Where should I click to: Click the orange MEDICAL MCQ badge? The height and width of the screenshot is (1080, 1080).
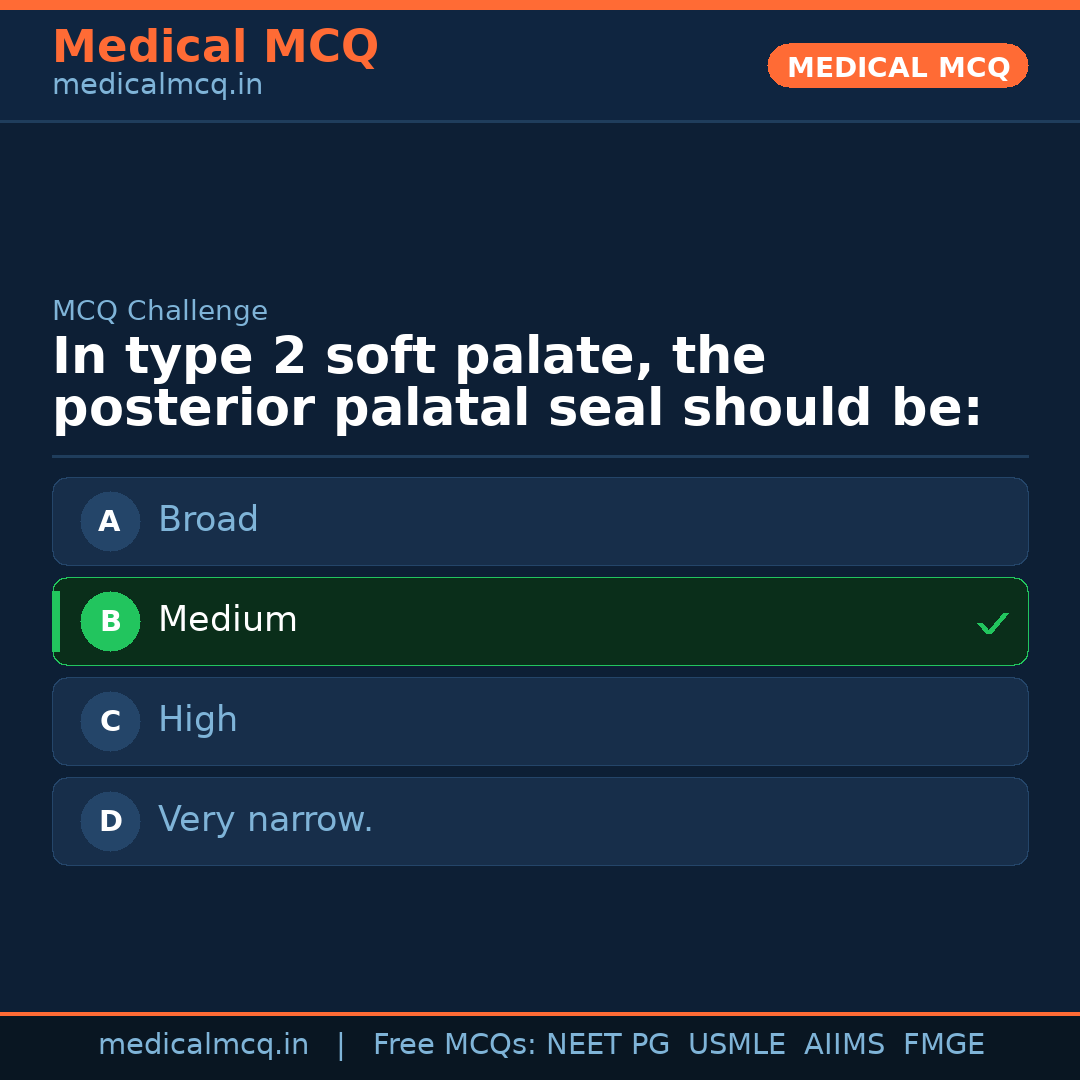tap(897, 67)
